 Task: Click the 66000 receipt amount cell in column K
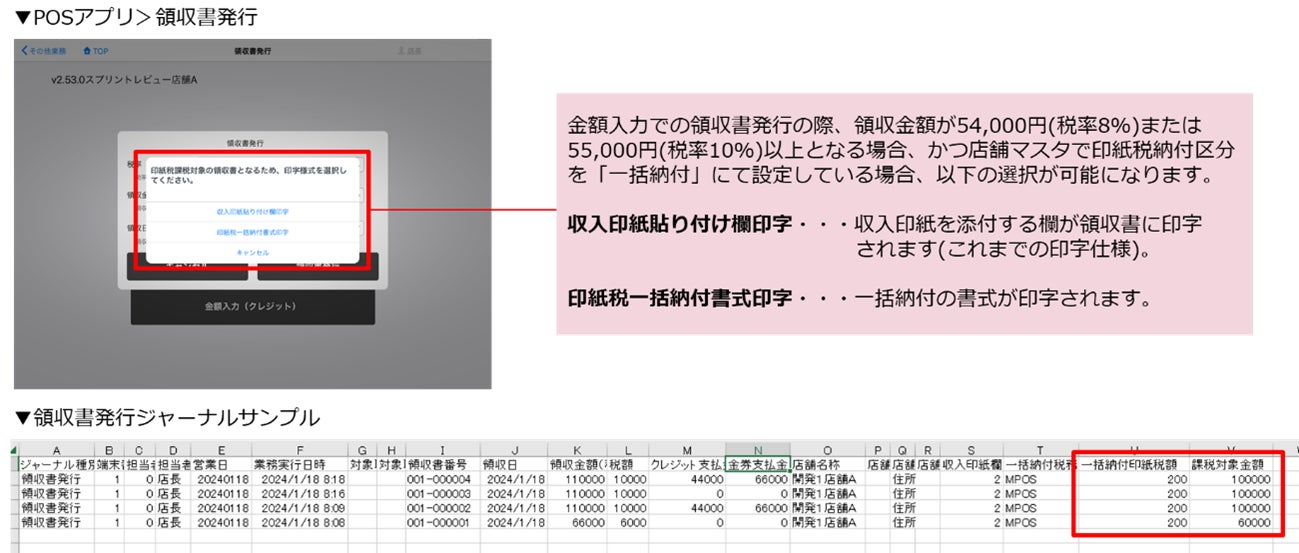[x=578, y=522]
